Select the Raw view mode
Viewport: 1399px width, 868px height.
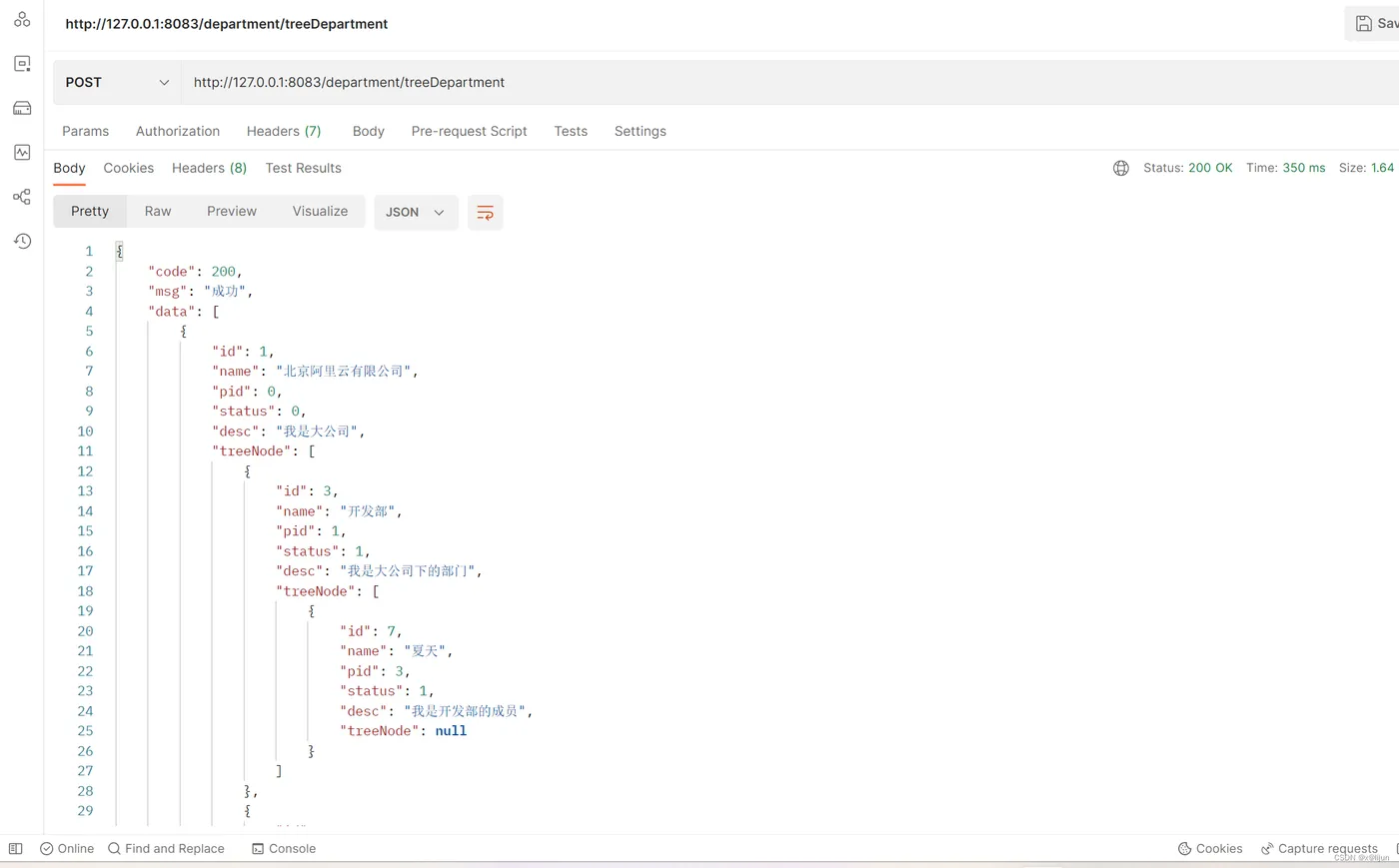(158, 211)
